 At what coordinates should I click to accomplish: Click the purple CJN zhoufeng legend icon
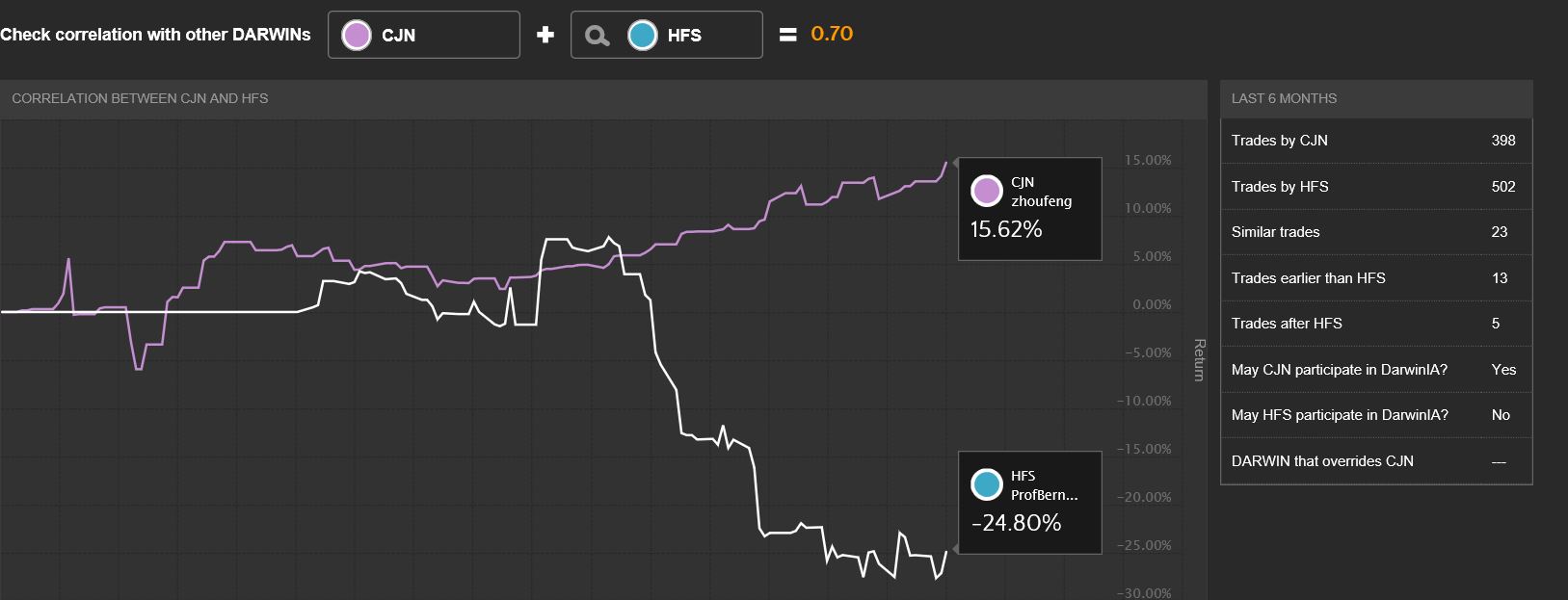tap(987, 191)
